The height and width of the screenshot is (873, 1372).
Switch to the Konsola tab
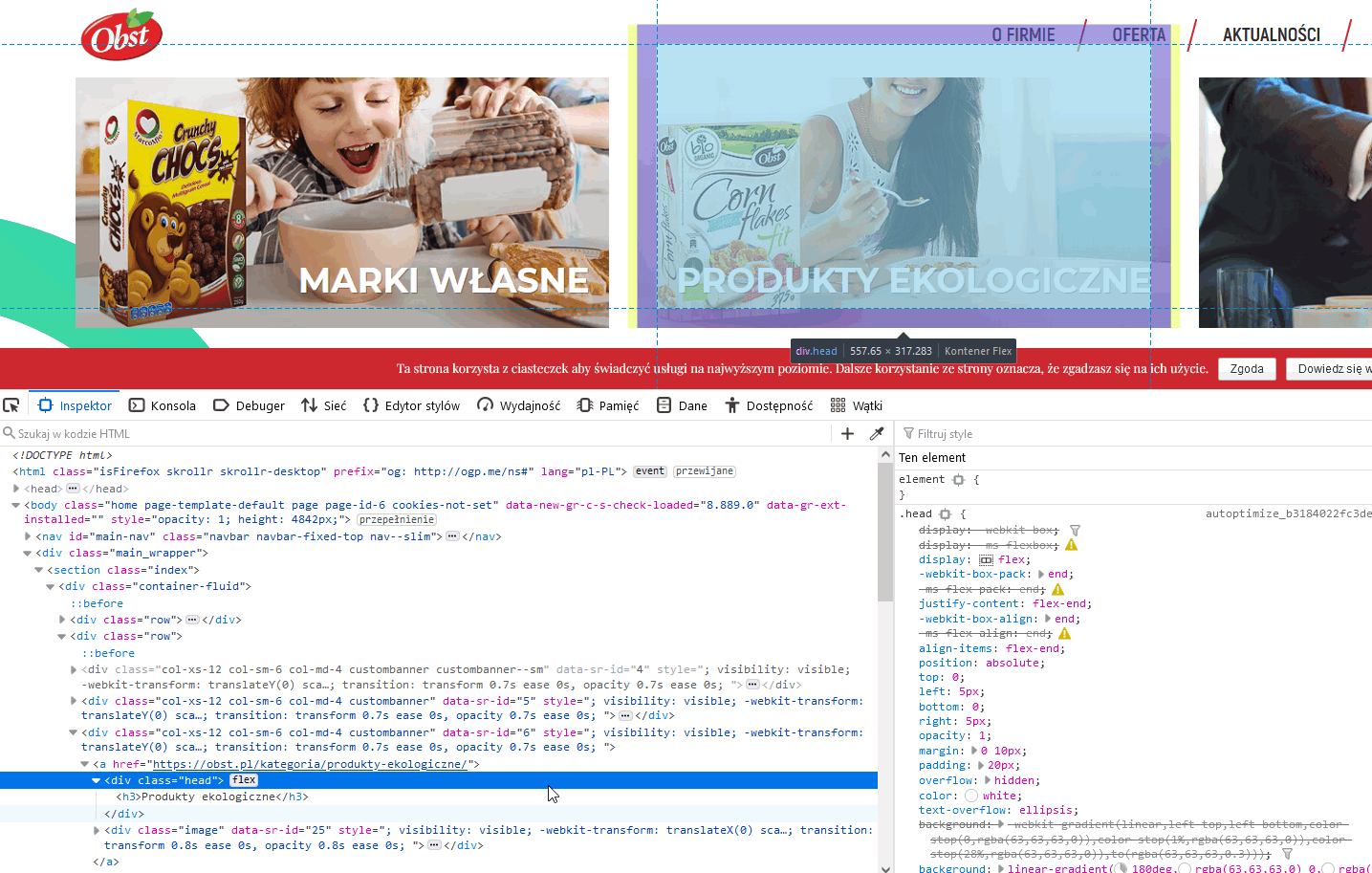pyautogui.click(x=163, y=405)
